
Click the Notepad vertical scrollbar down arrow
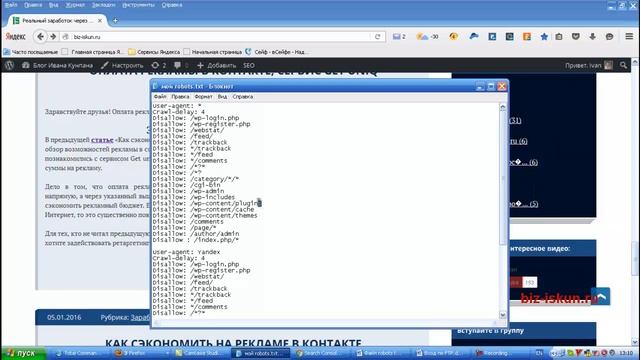point(503,315)
